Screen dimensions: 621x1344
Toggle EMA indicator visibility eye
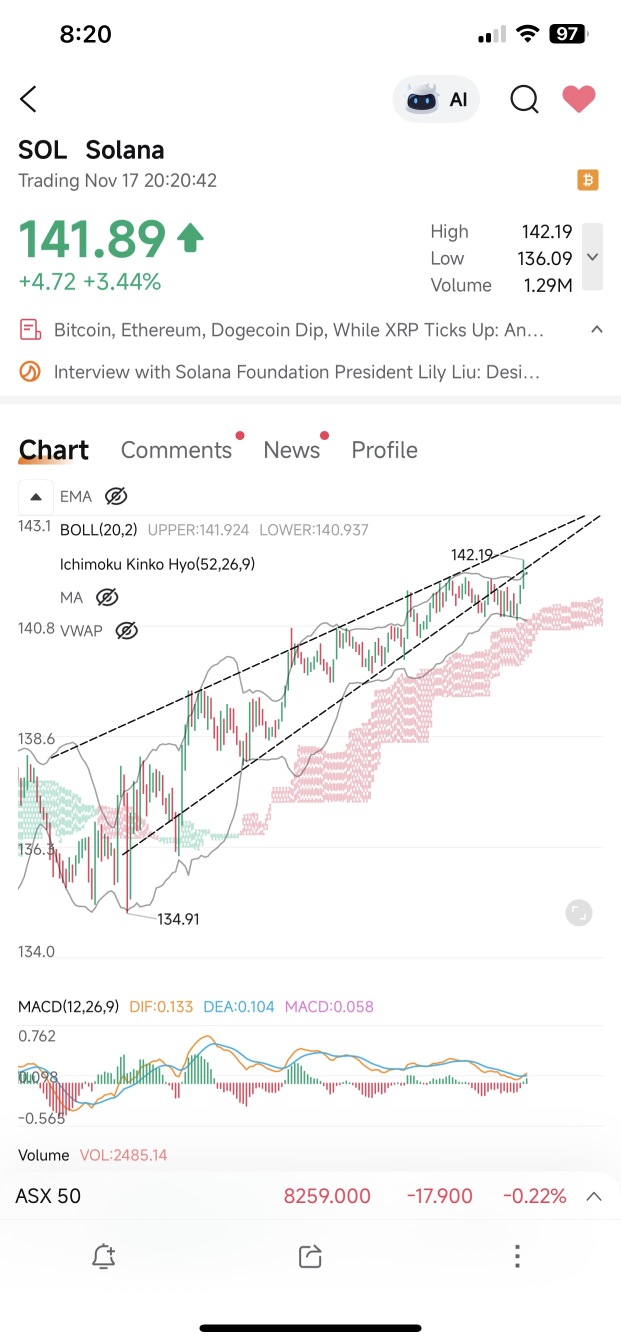pyautogui.click(x=116, y=496)
